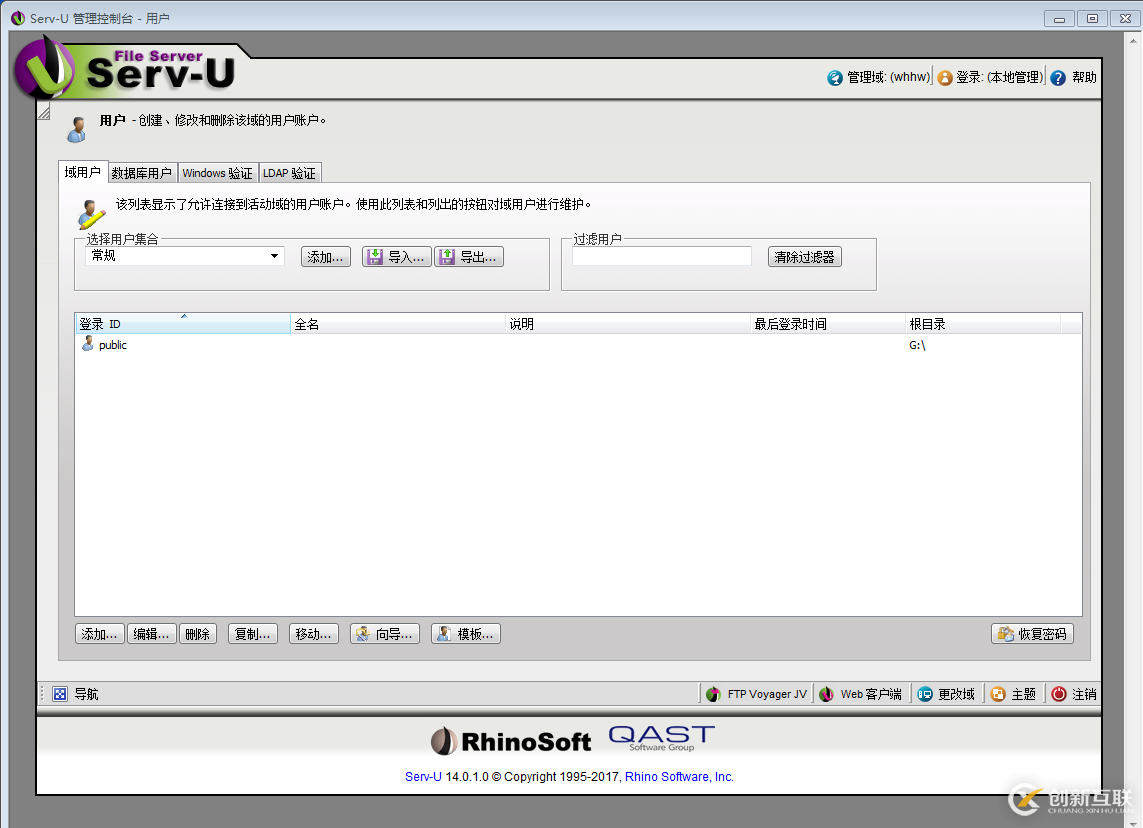This screenshot has width=1143, height=828.
Task: Collapse the panel using the left-edge arrow
Action: 43,110
